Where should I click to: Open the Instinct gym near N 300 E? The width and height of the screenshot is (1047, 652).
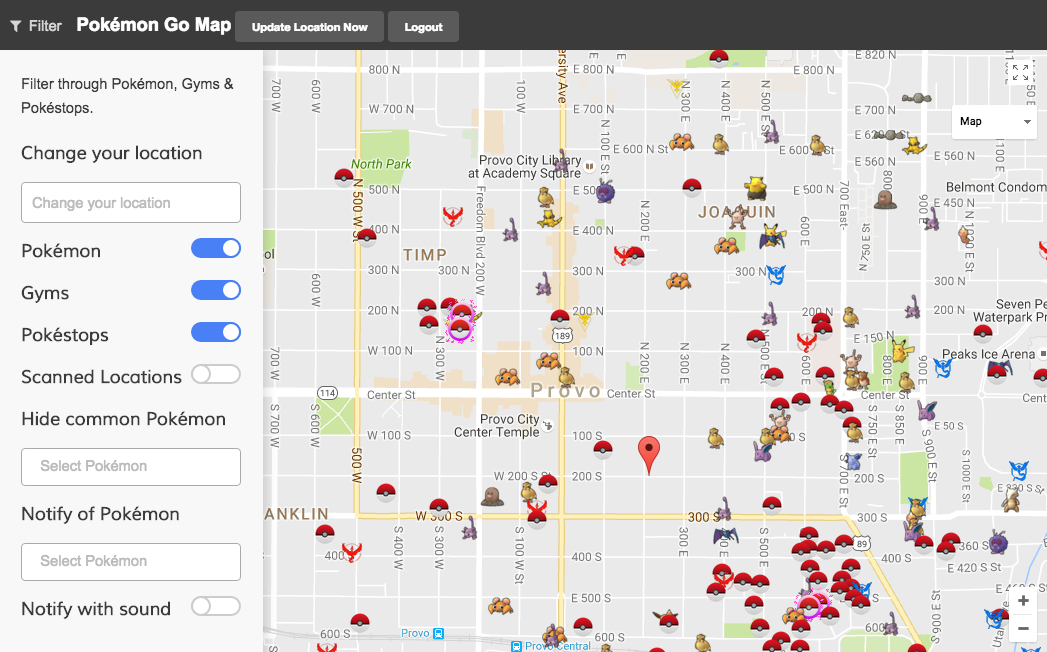coord(677,86)
